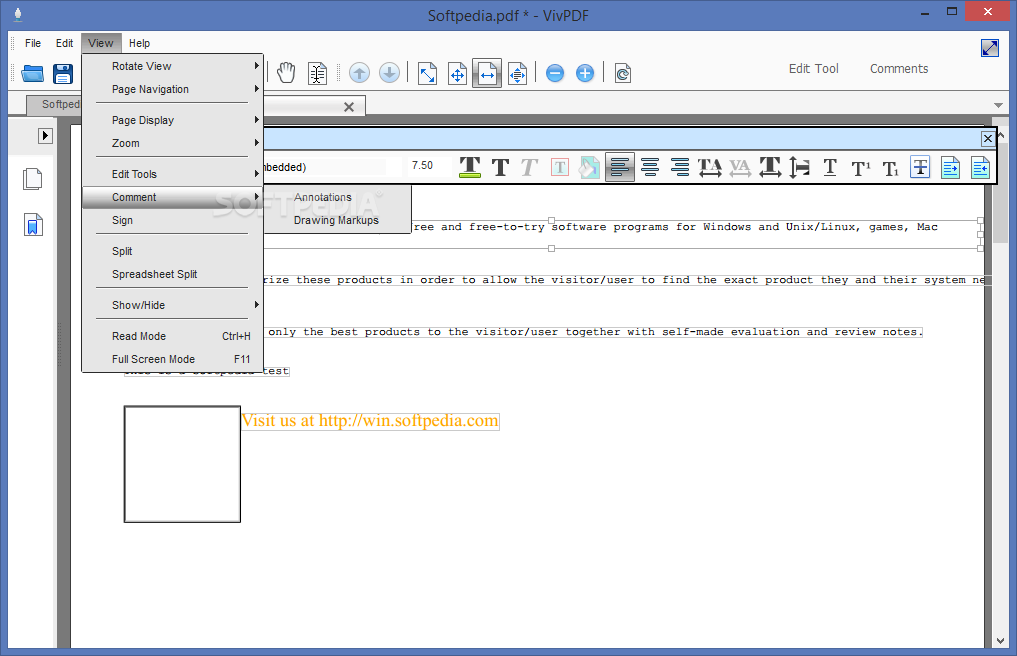Expand the Show/Hide submenu

173,305
